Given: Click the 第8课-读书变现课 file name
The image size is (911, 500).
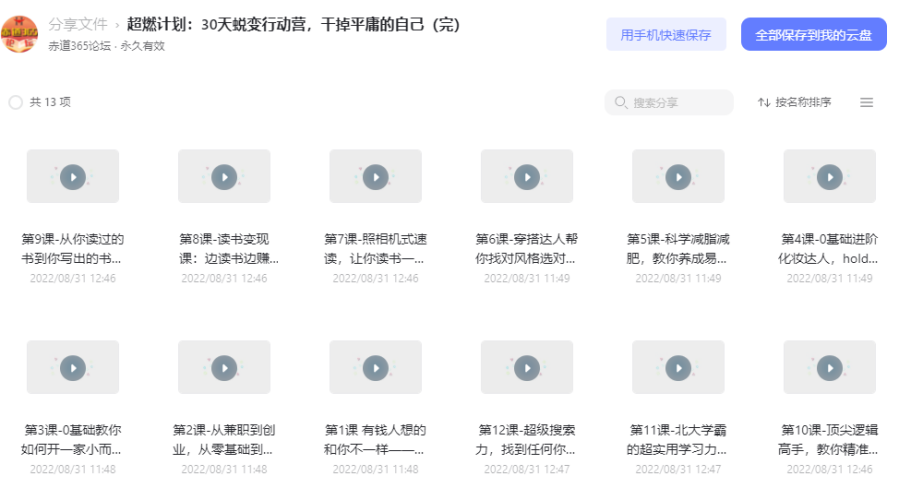Looking at the screenshot, I should pos(229,249).
